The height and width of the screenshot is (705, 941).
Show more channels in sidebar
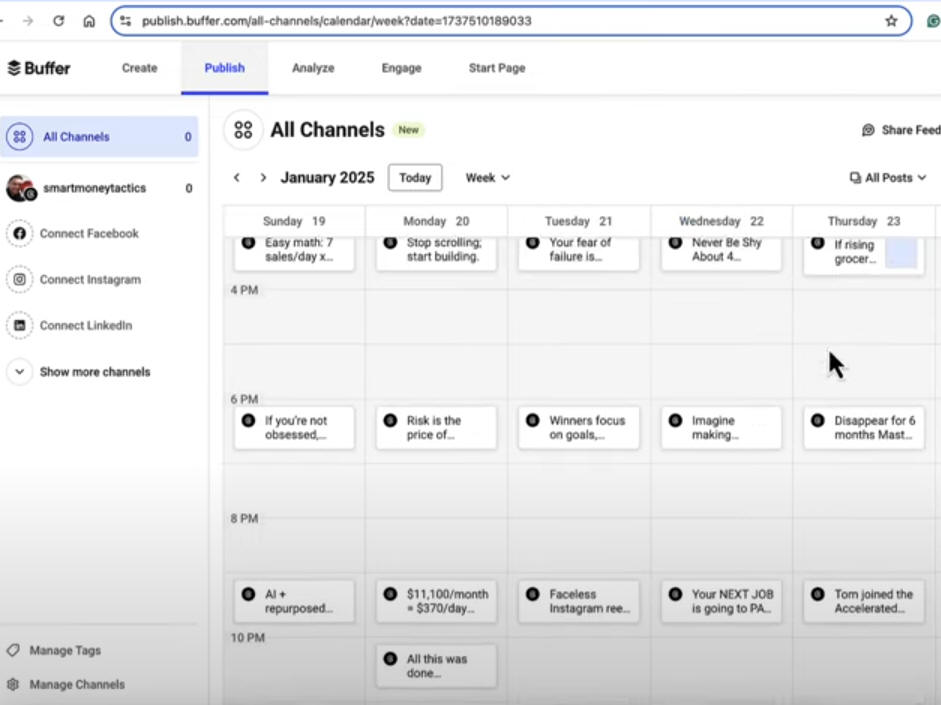[x=95, y=372]
